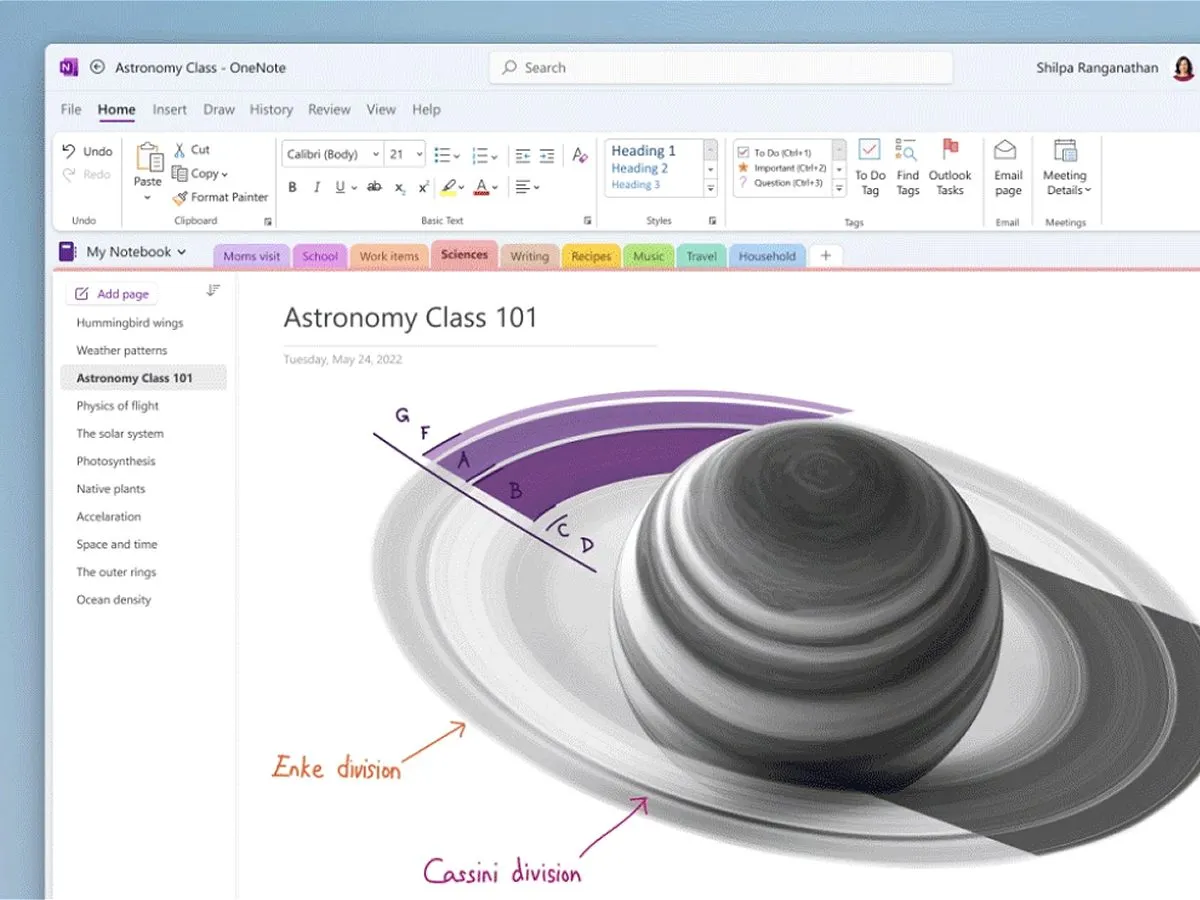The image size is (1200, 900).
Task: Expand paragraph alignment options
Action: click(x=537, y=187)
